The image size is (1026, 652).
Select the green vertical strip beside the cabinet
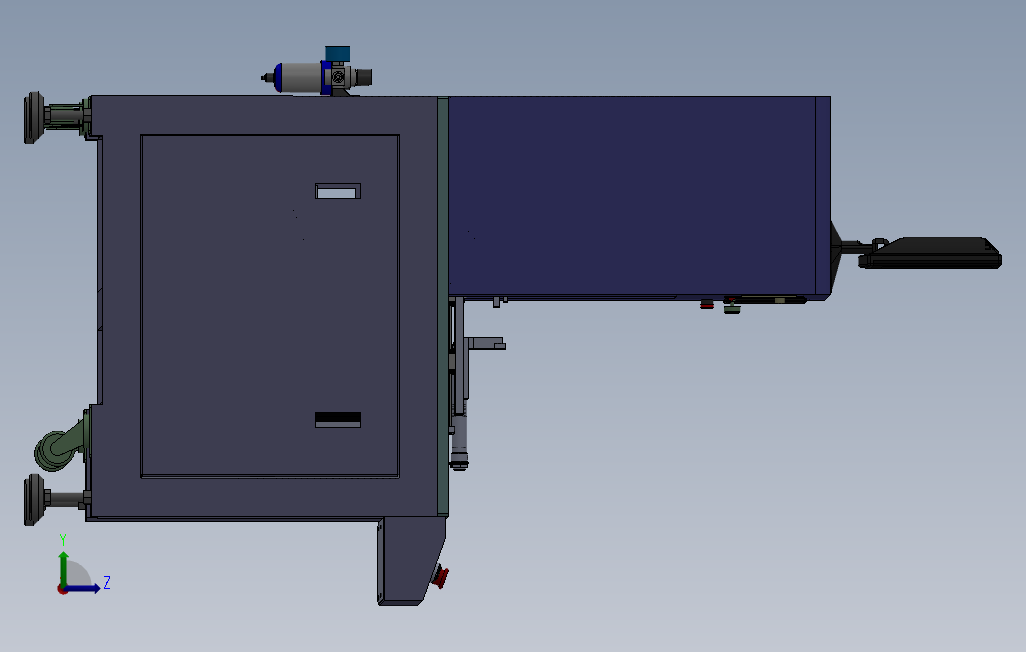click(443, 306)
